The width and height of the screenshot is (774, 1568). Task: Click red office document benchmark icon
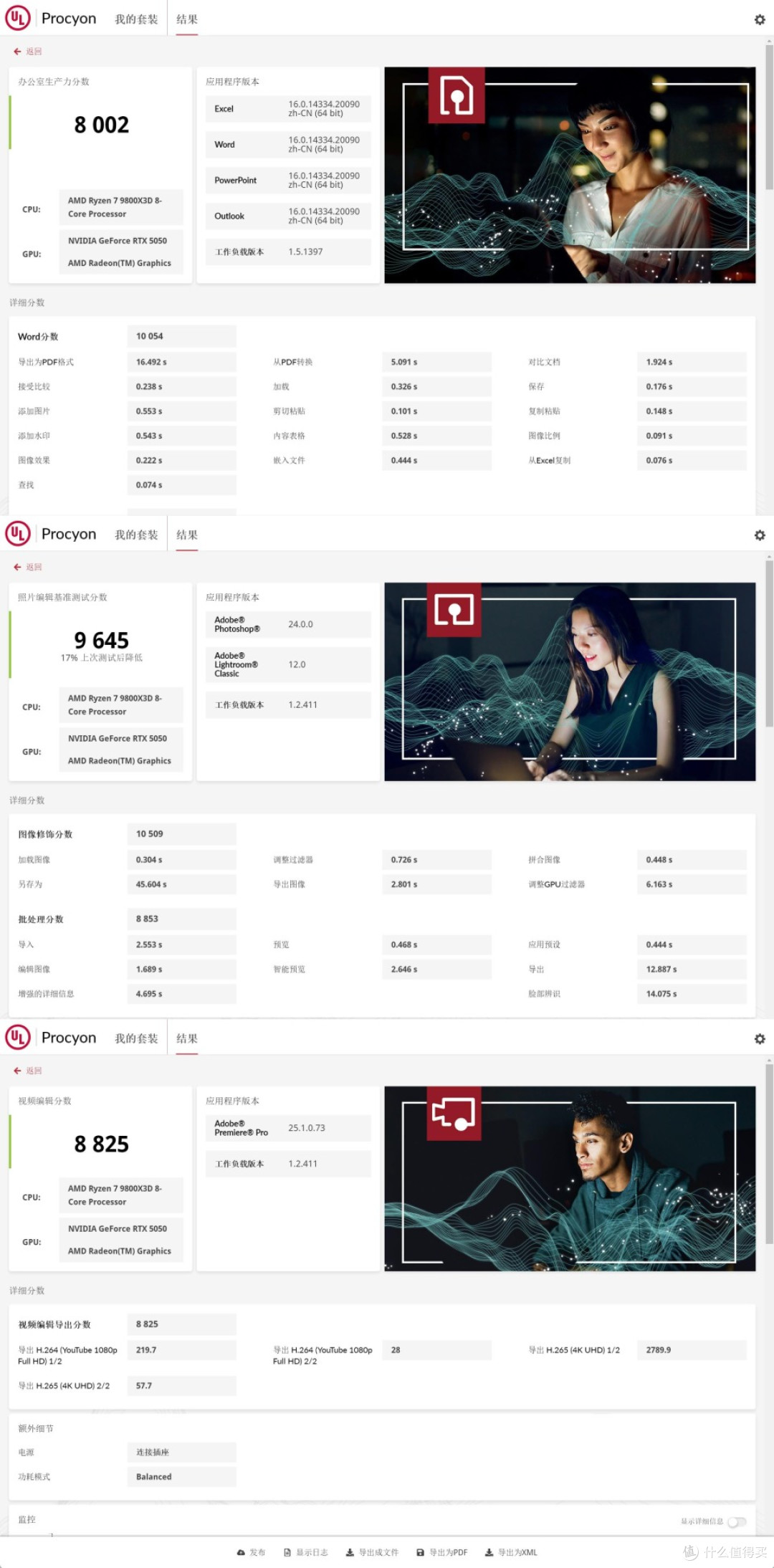[x=457, y=95]
